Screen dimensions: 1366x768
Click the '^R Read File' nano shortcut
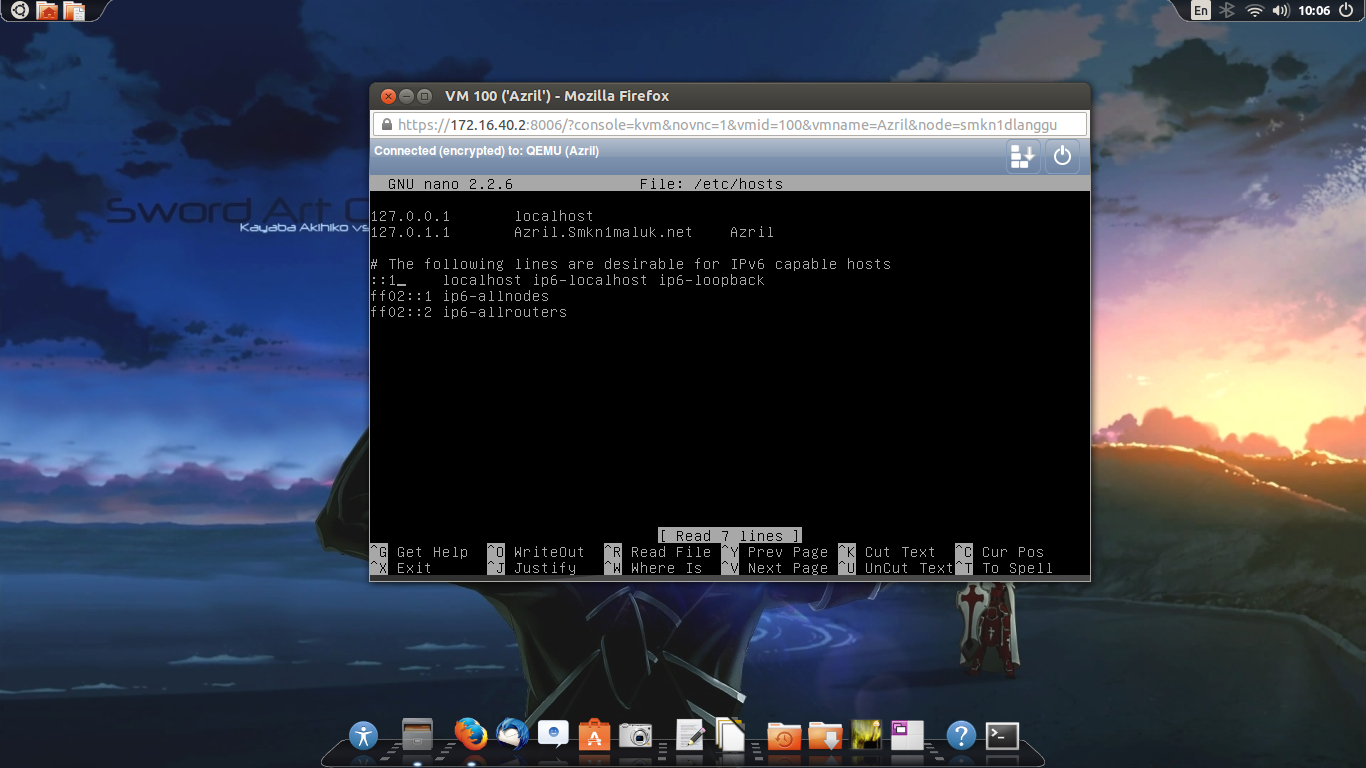(x=657, y=552)
